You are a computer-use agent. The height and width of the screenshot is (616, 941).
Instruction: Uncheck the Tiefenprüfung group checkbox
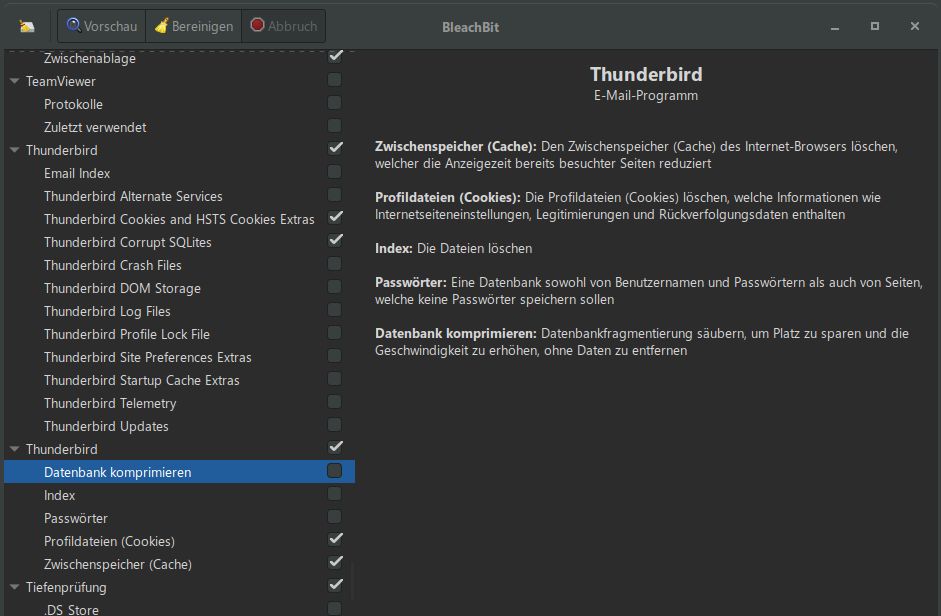point(335,586)
